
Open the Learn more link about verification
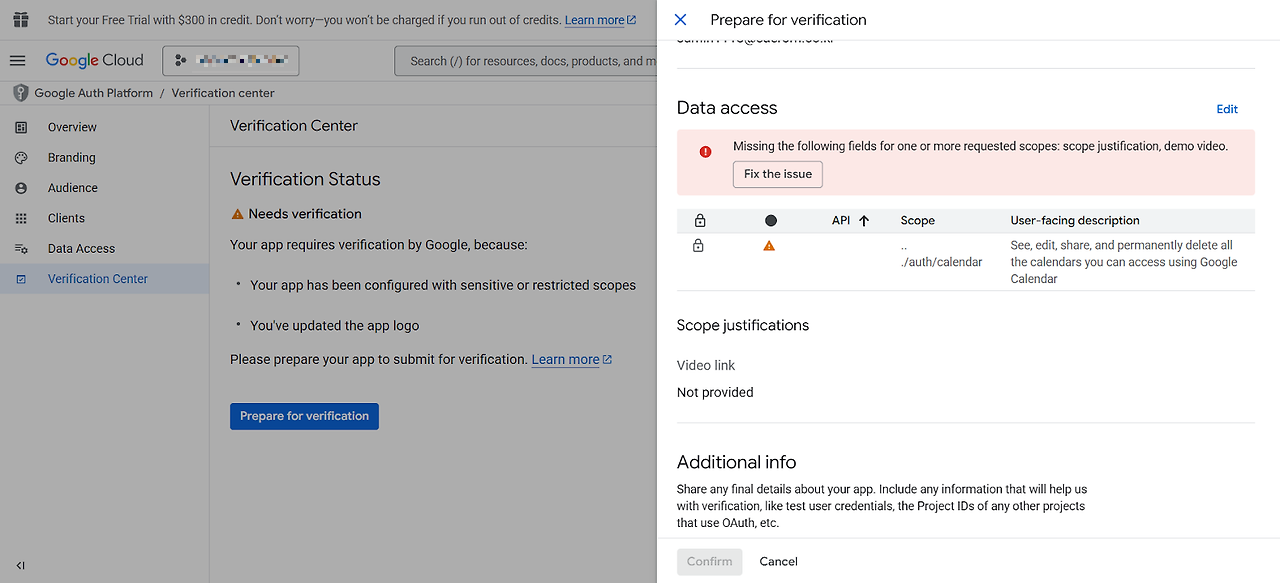pos(572,359)
